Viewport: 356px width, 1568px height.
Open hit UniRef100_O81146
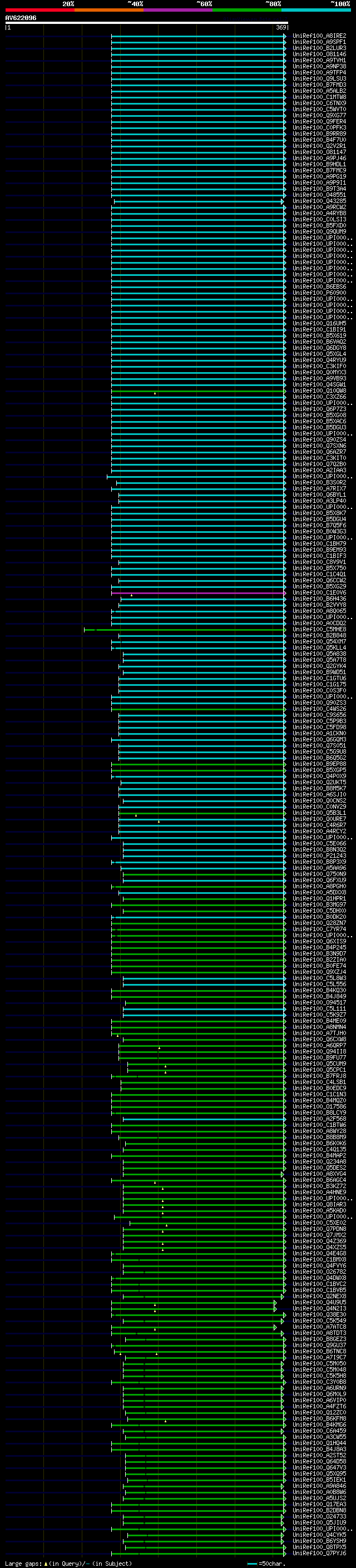[319, 54]
